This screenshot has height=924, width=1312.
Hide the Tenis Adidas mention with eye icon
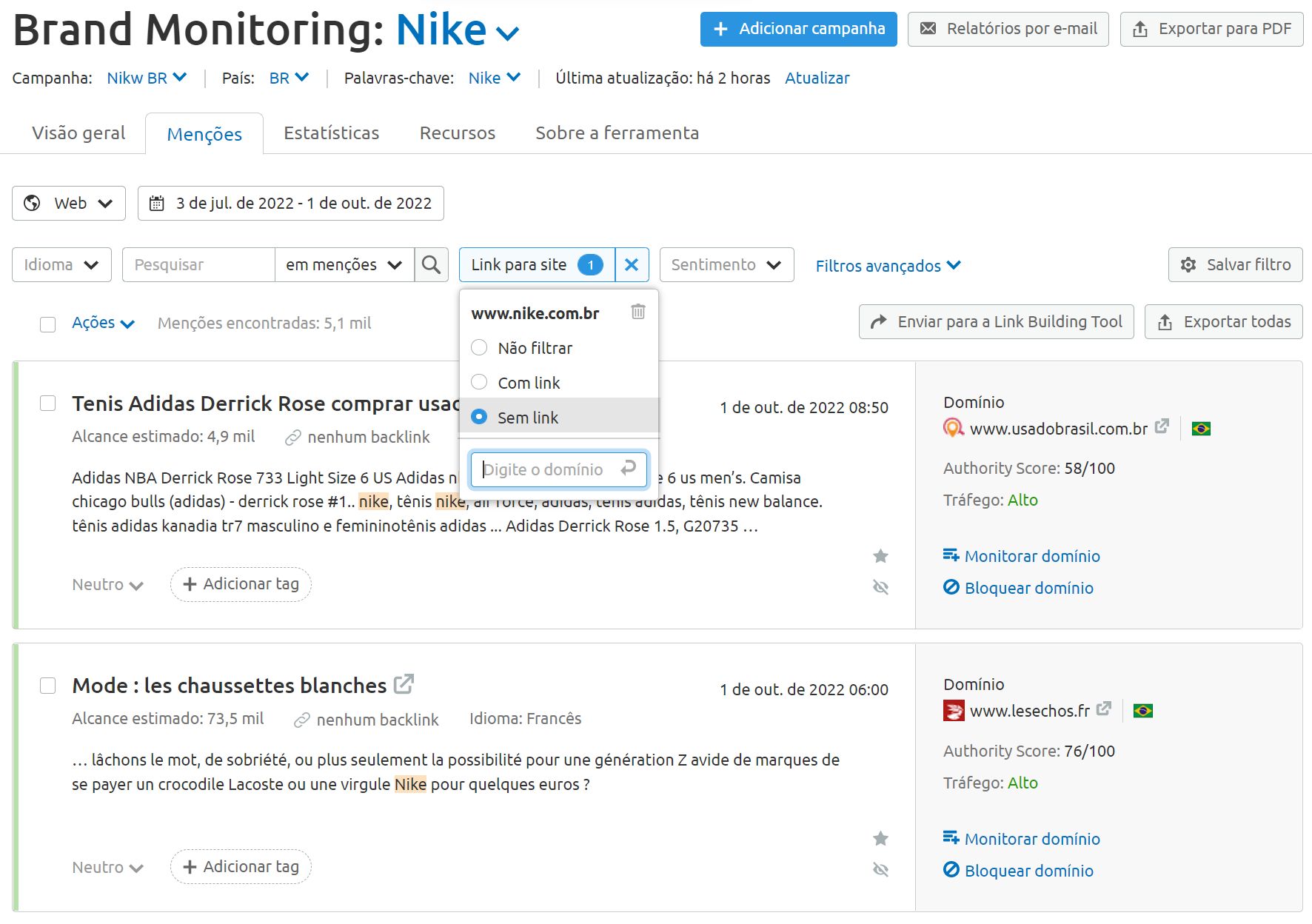coord(880,588)
